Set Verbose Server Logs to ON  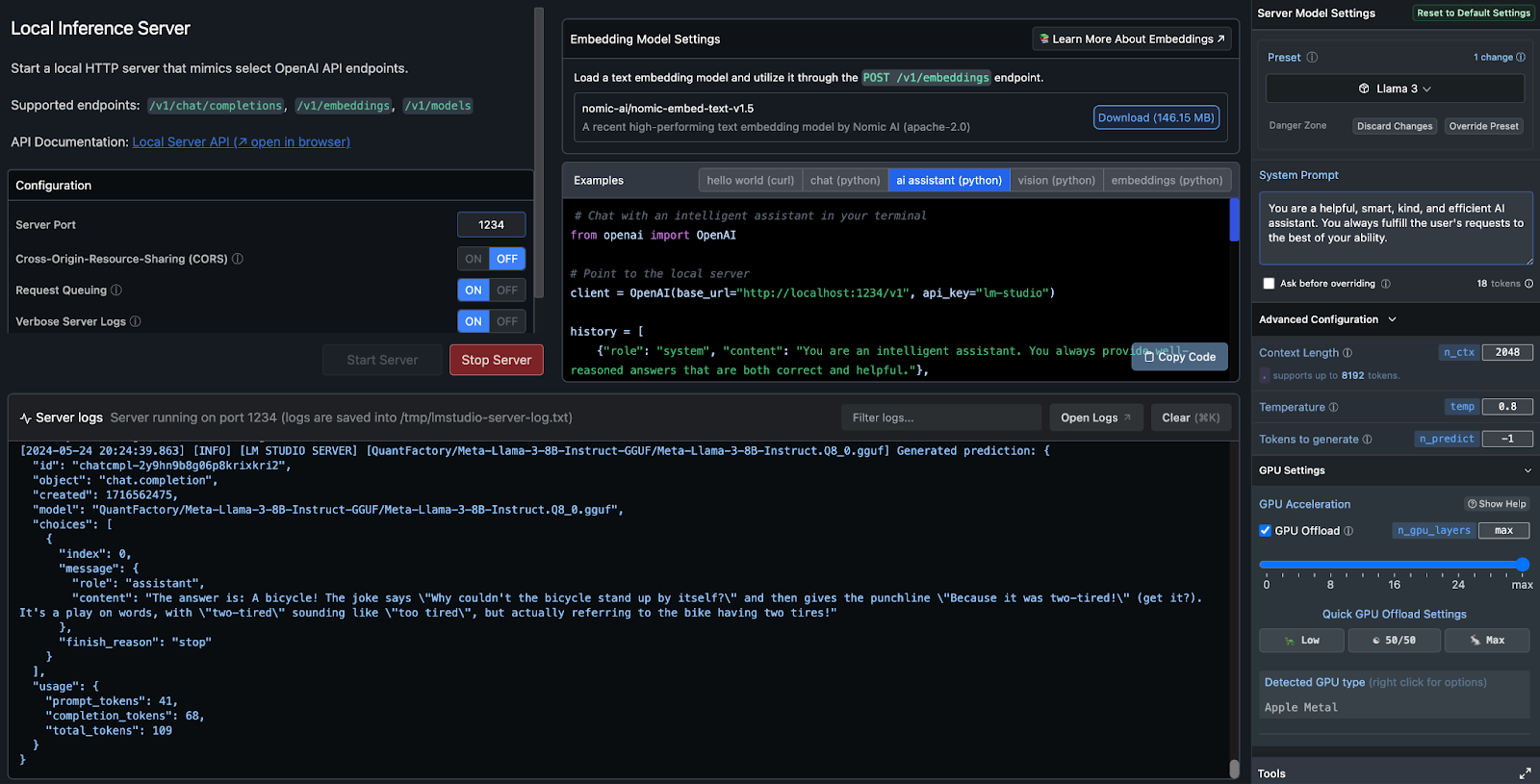[474, 321]
